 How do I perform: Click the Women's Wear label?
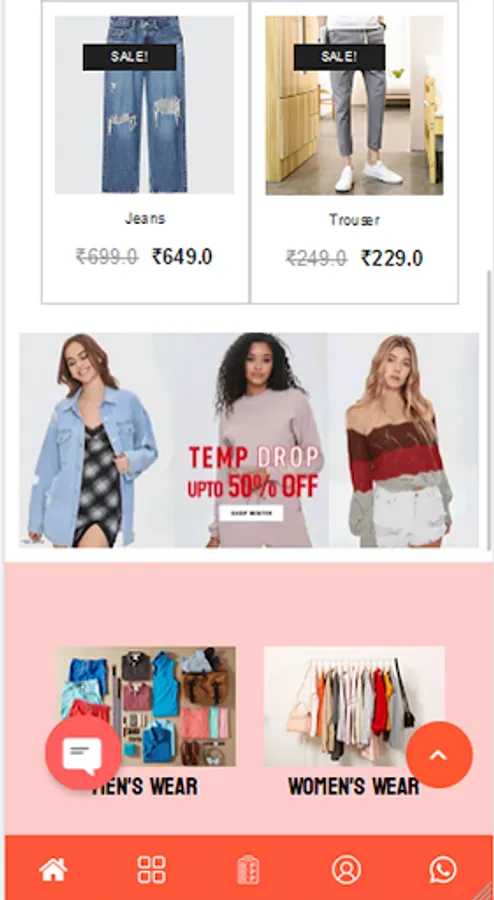(x=353, y=786)
